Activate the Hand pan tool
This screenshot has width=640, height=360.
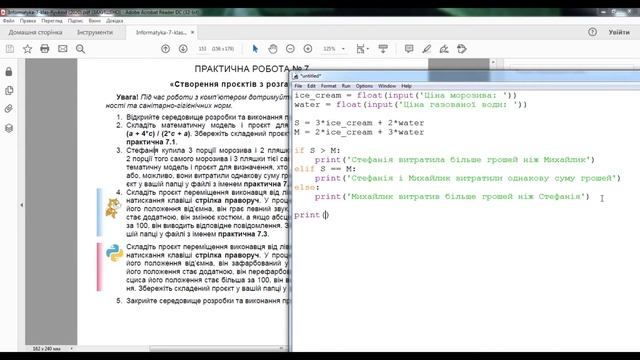click(x=273, y=49)
